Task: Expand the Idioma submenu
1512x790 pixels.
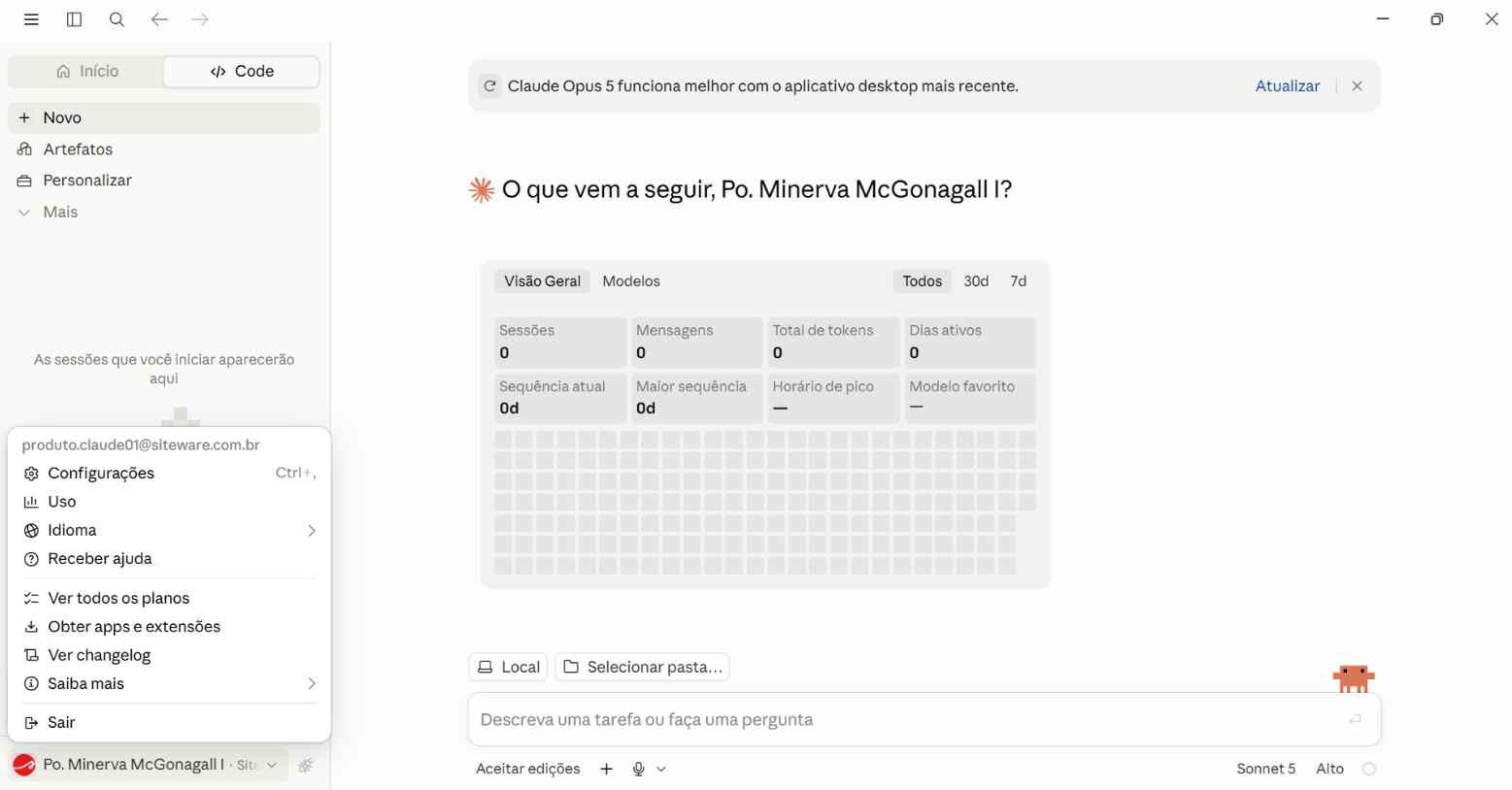Action: point(169,531)
